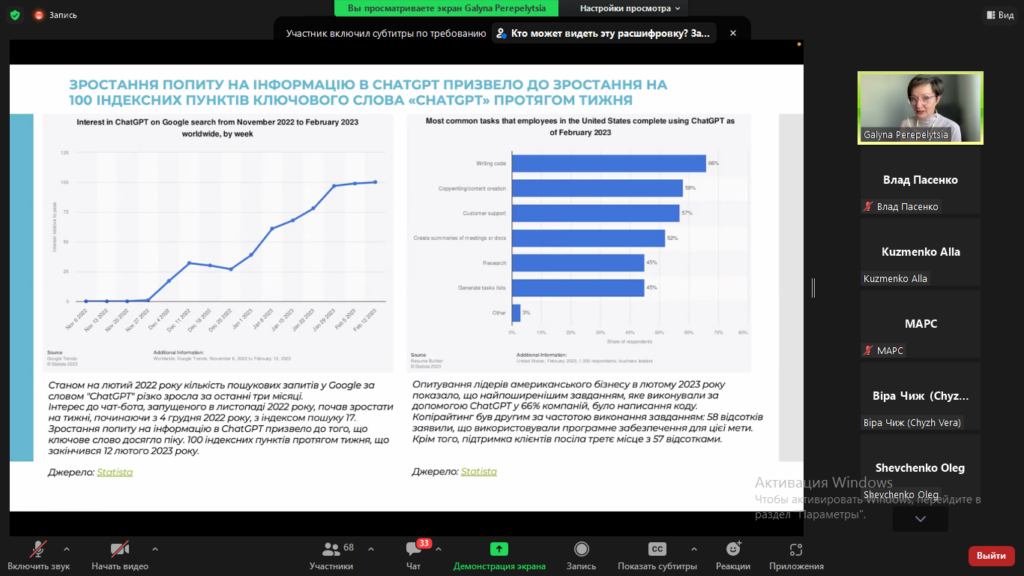Expand subtitles options arrow
The image size is (1024, 576).
[694, 550]
